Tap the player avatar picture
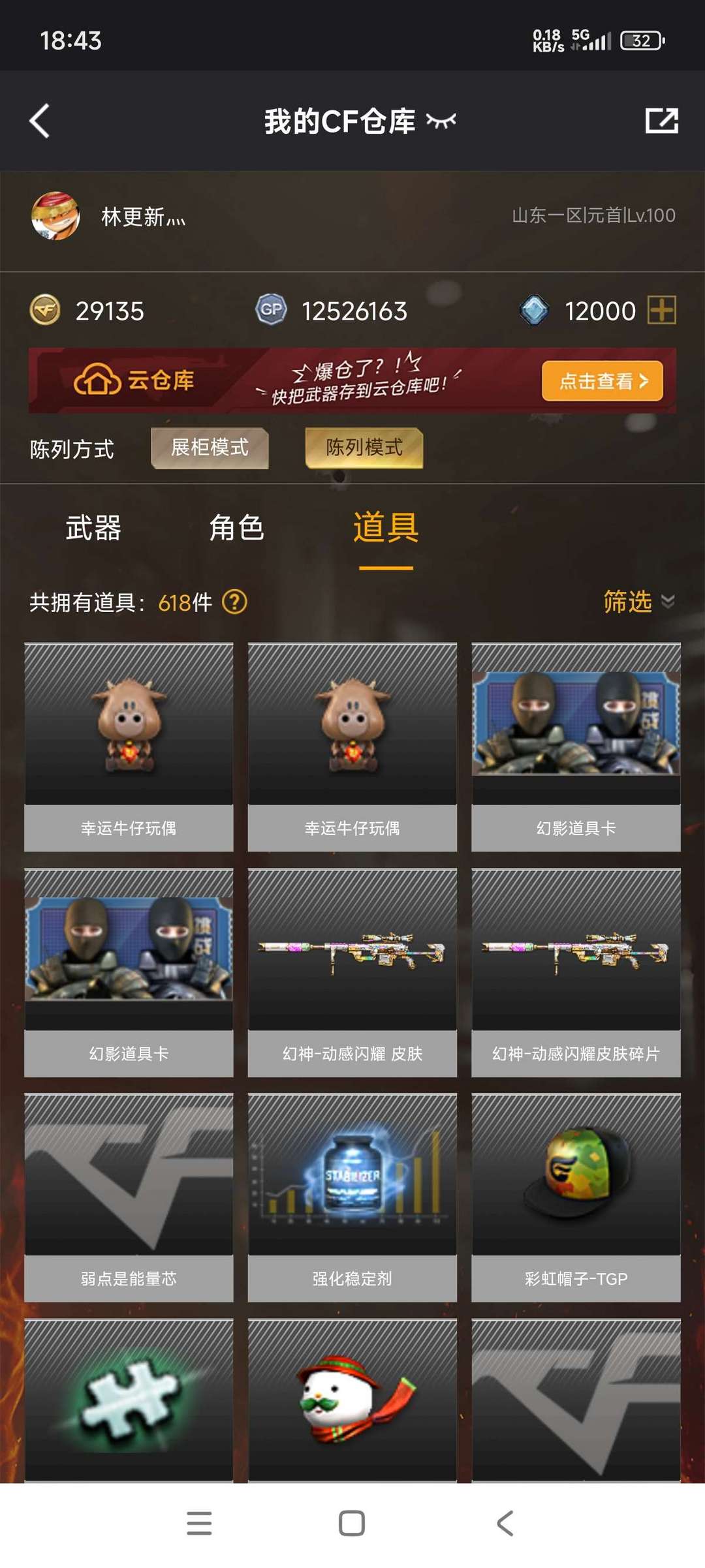Viewport: 705px width, 1568px height. [x=55, y=216]
